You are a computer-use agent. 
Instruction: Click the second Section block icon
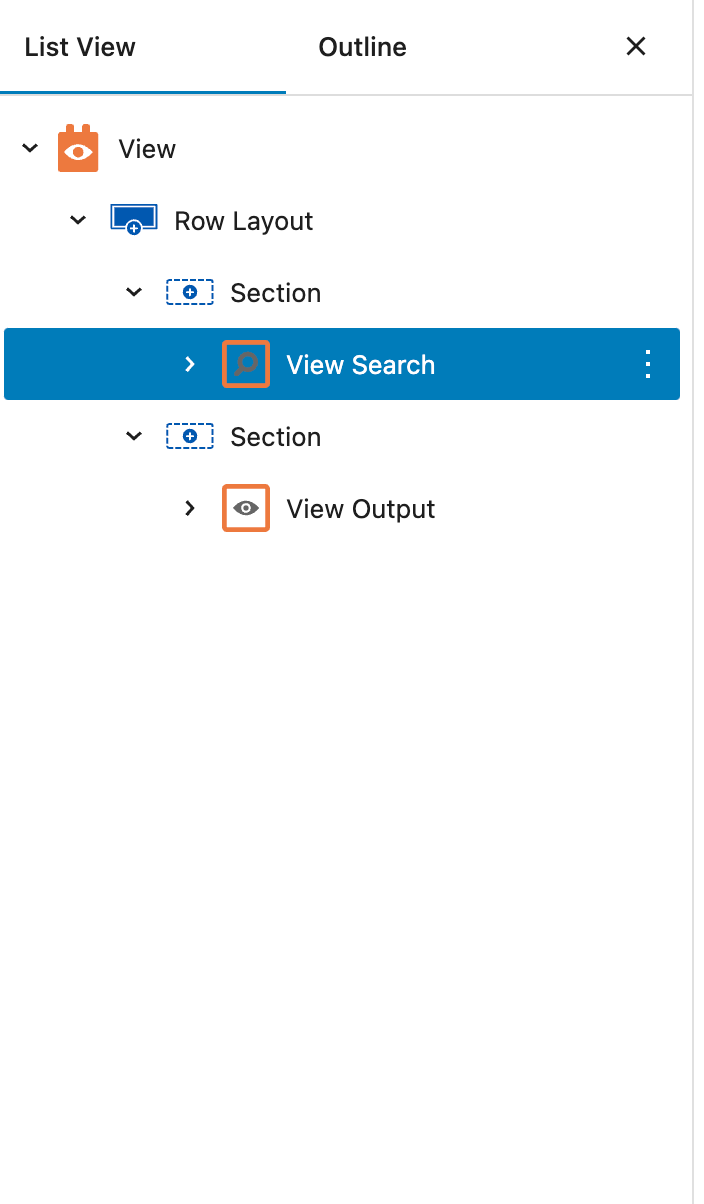pos(190,437)
